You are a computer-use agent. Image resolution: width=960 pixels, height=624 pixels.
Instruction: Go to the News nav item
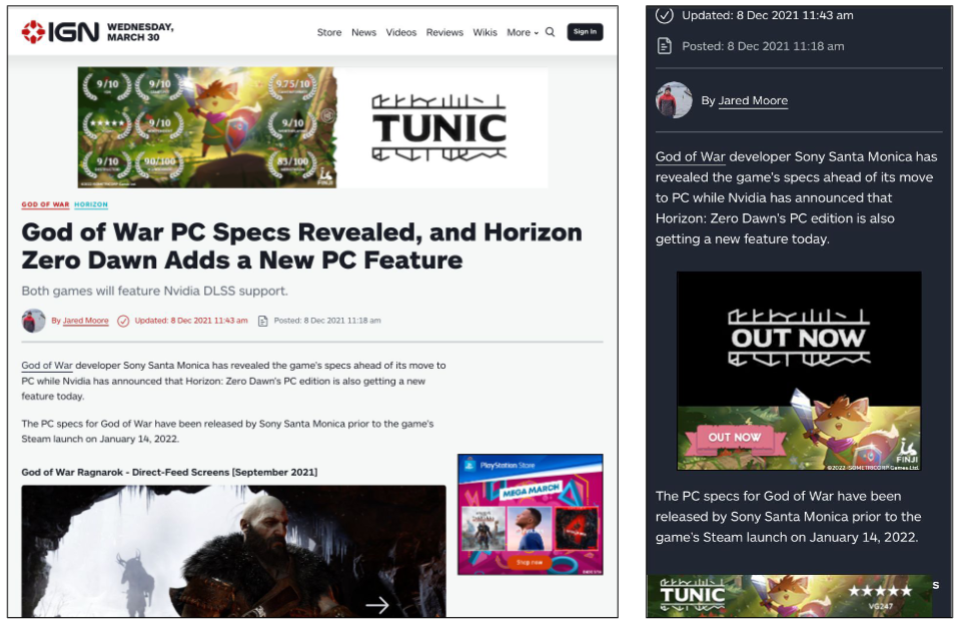(x=364, y=32)
